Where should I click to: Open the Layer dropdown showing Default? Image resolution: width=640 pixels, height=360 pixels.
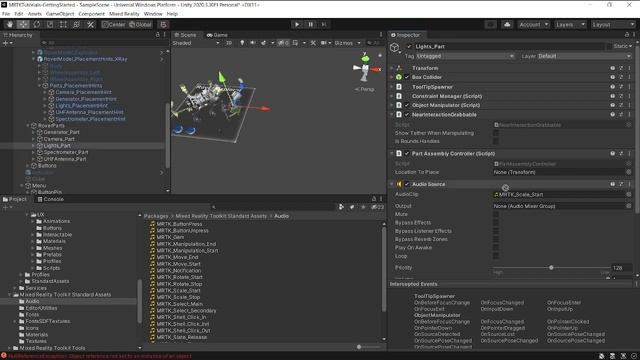click(x=584, y=56)
